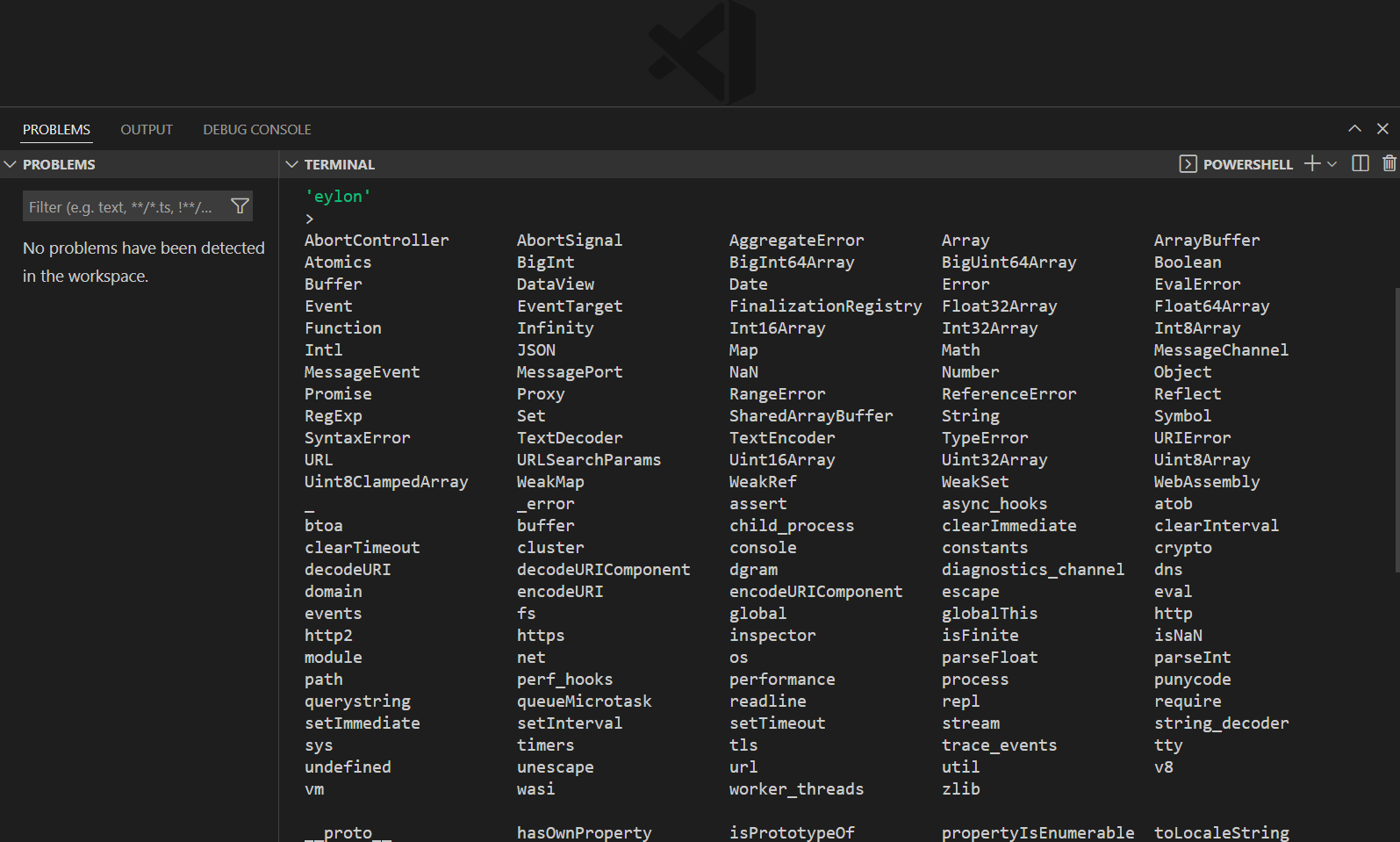Click the new terminal plus icon
Viewport: 1400px width, 842px height.
click(1312, 164)
